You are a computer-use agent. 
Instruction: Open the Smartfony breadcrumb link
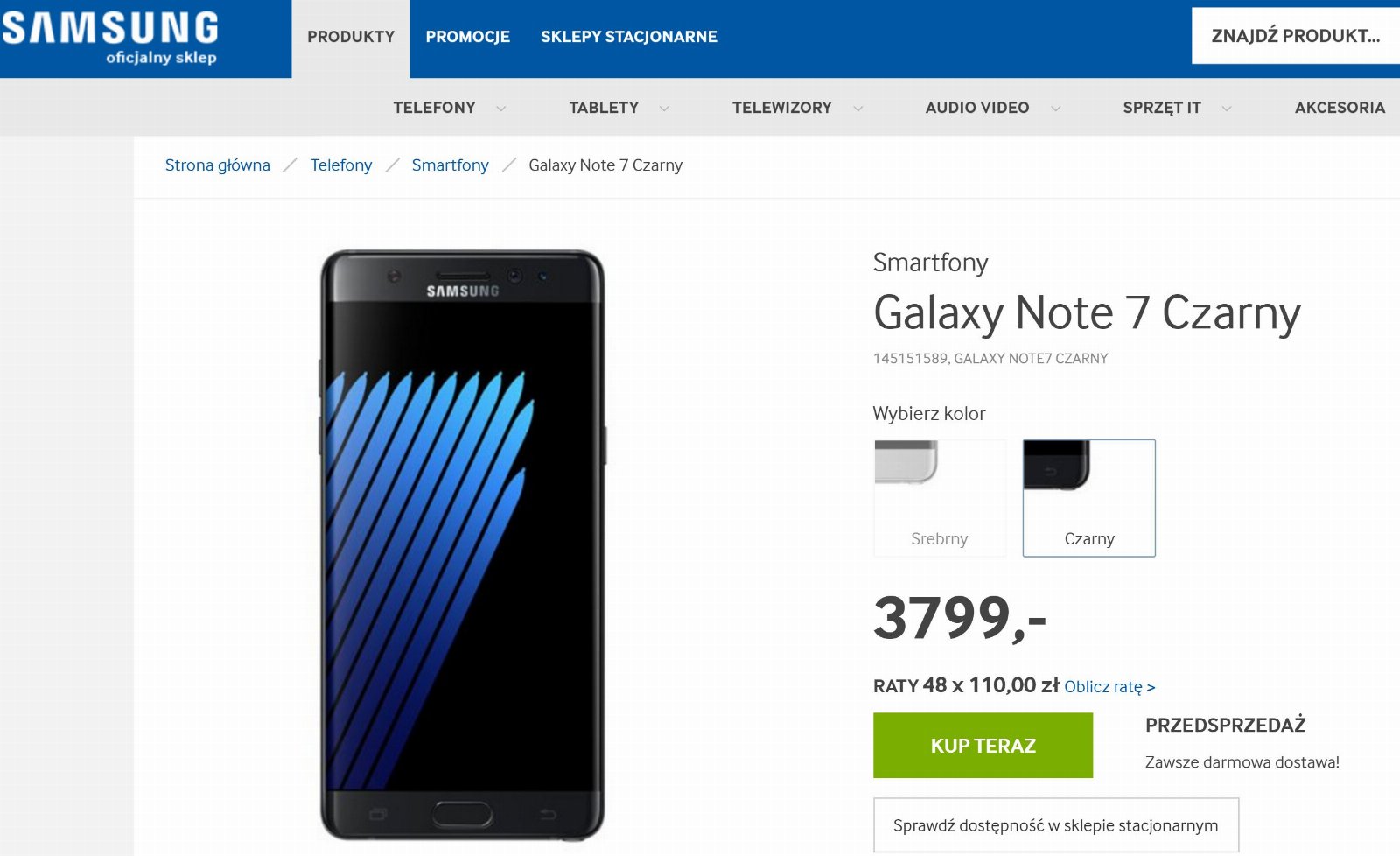(x=450, y=165)
